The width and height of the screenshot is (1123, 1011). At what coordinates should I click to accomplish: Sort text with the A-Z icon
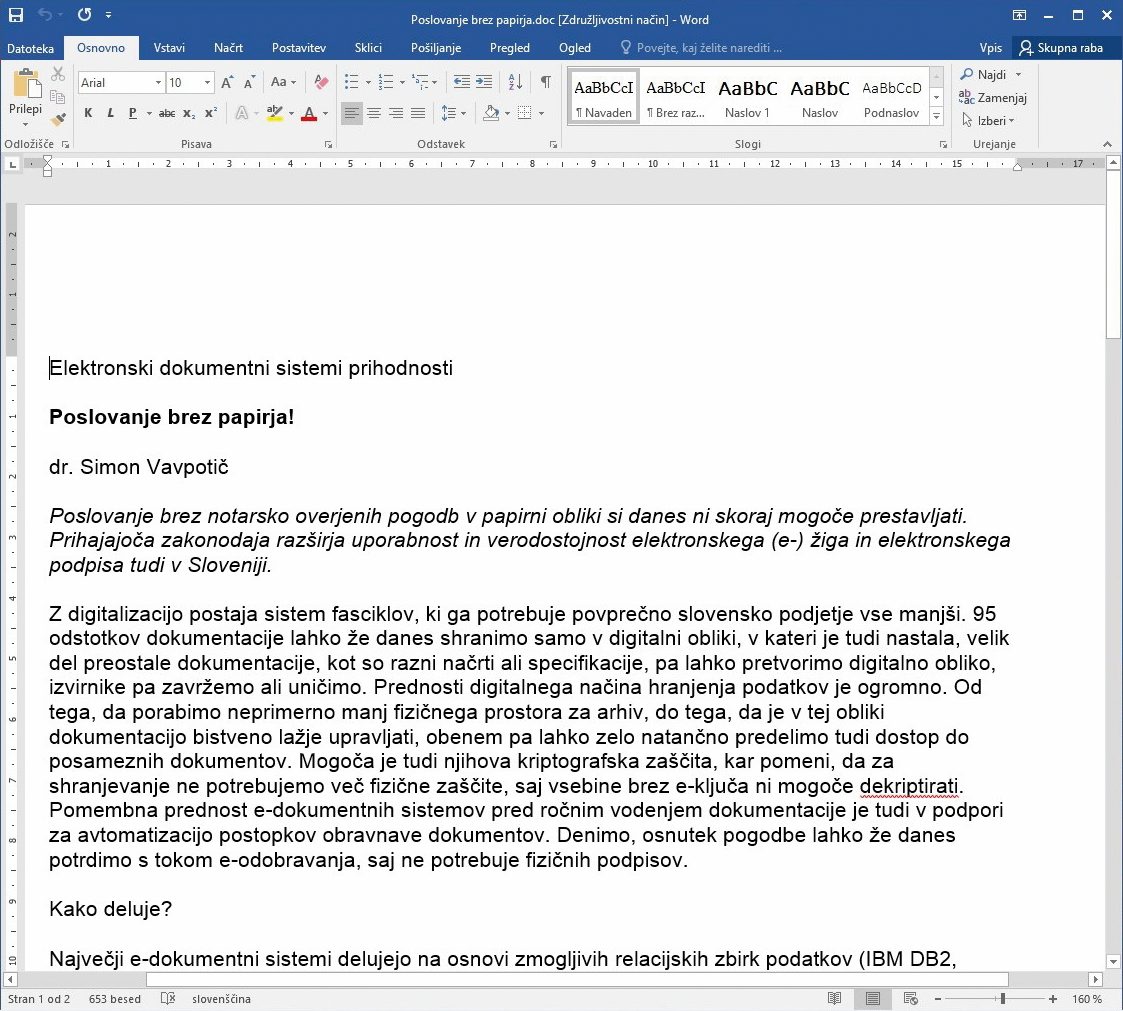coord(515,82)
